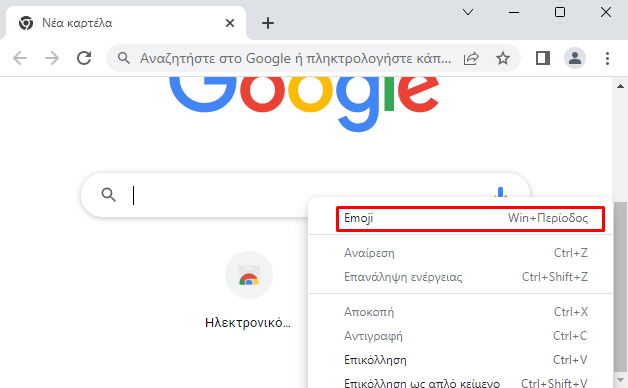Close the Νέα καρτέλα tab
628x388 pixels.
point(230,23)
